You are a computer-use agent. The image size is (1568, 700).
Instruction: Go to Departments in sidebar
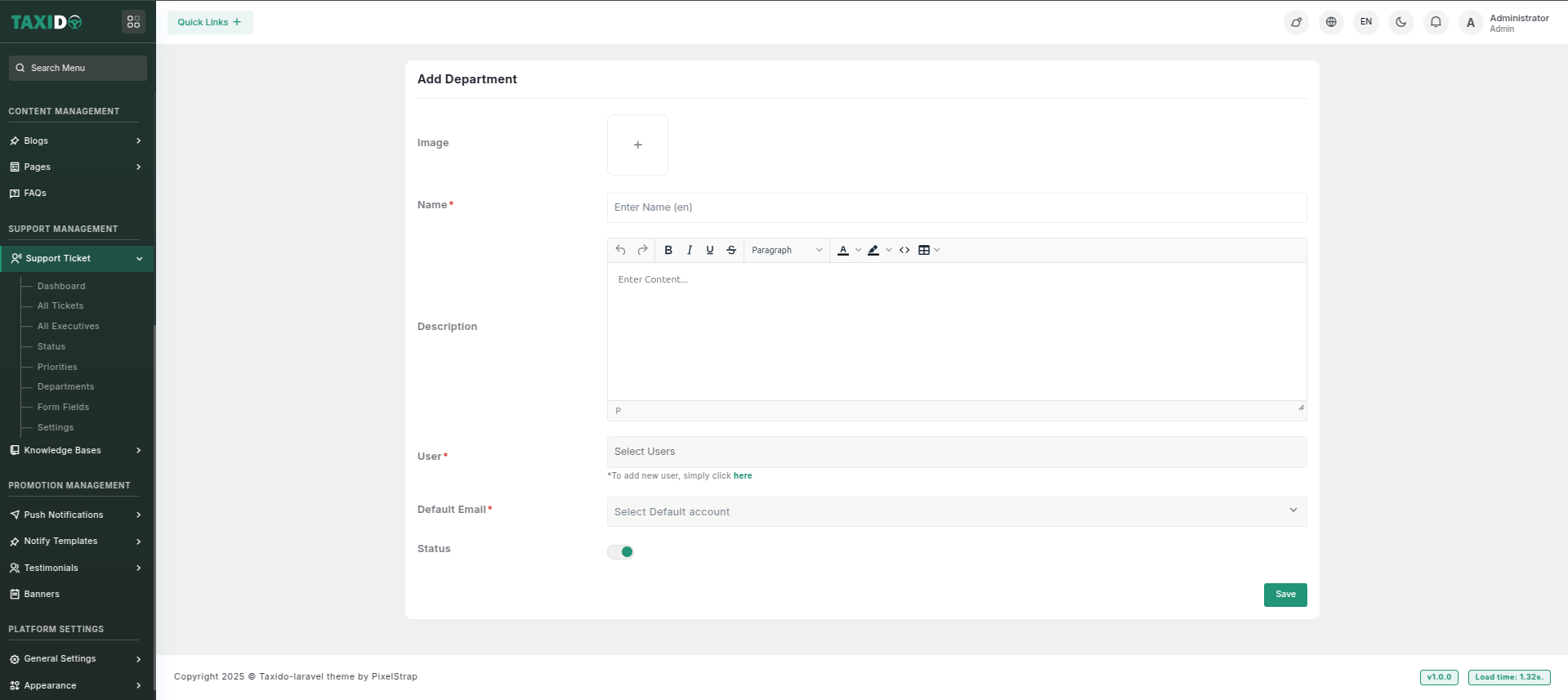coord(65,387)
